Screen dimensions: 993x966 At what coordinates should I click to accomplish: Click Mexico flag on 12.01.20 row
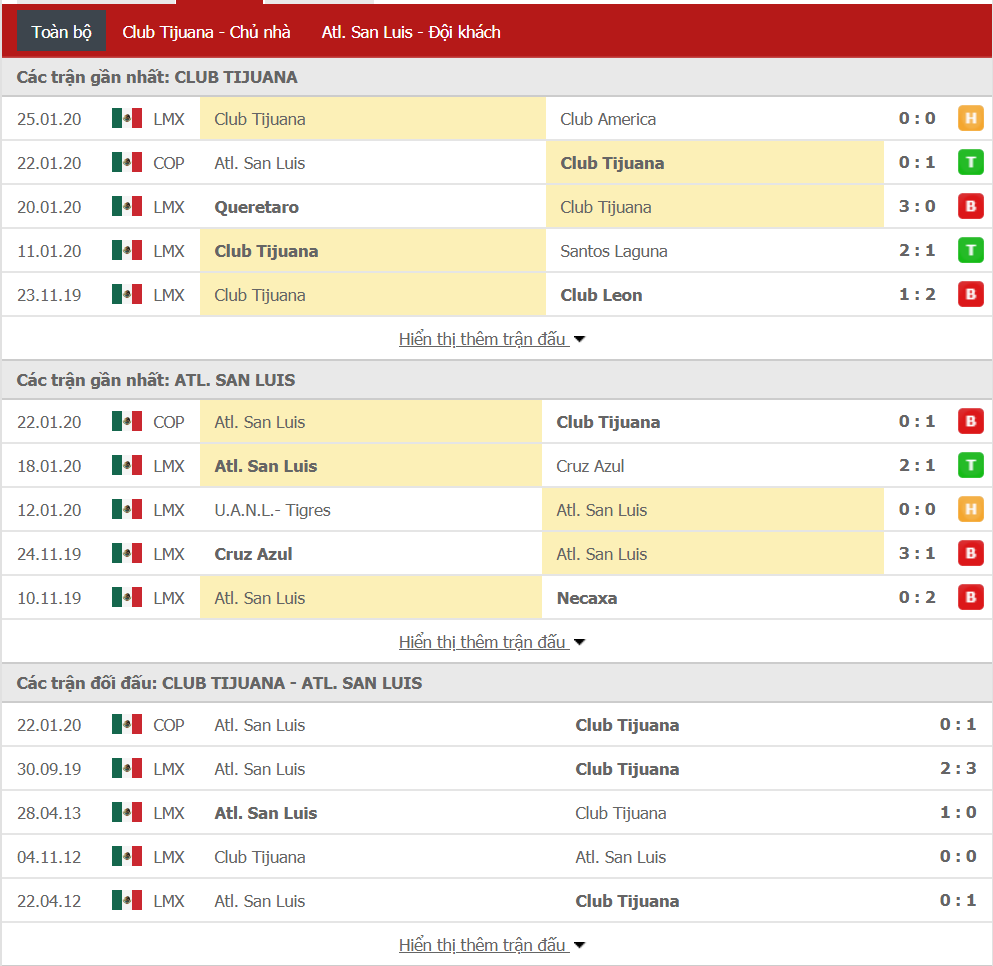coord(127,509)
